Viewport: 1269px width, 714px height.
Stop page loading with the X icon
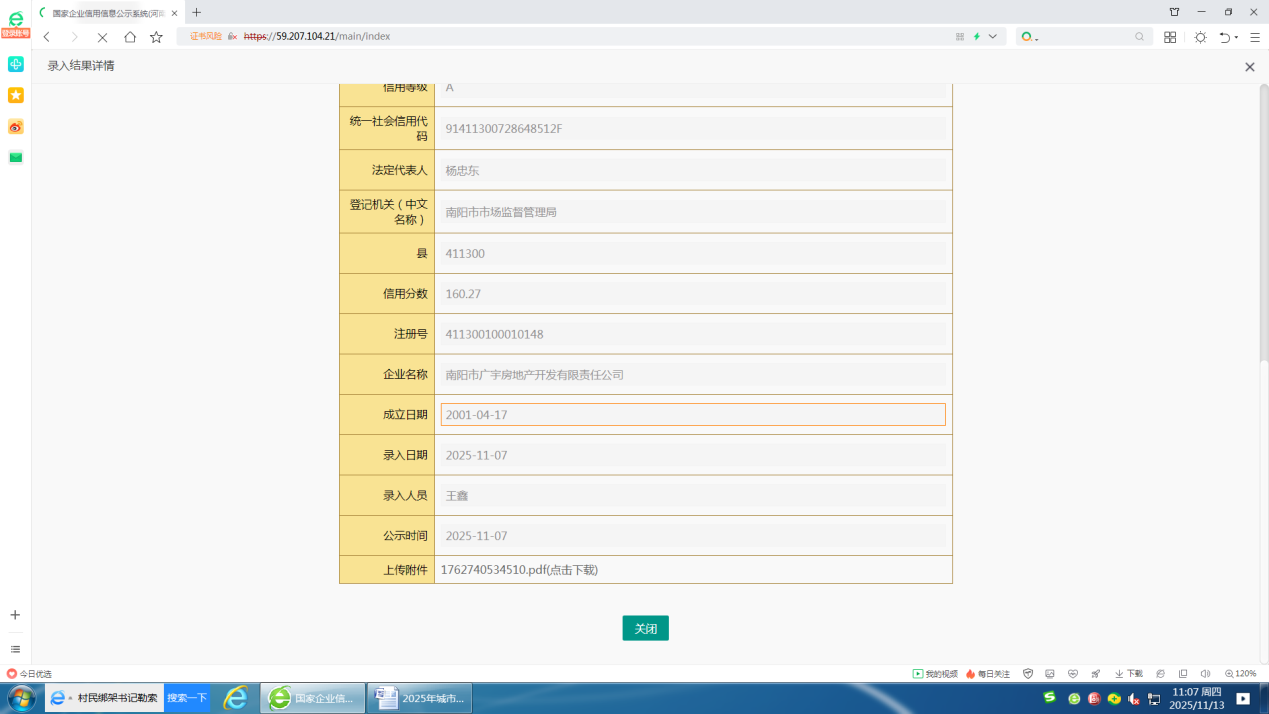102,37
